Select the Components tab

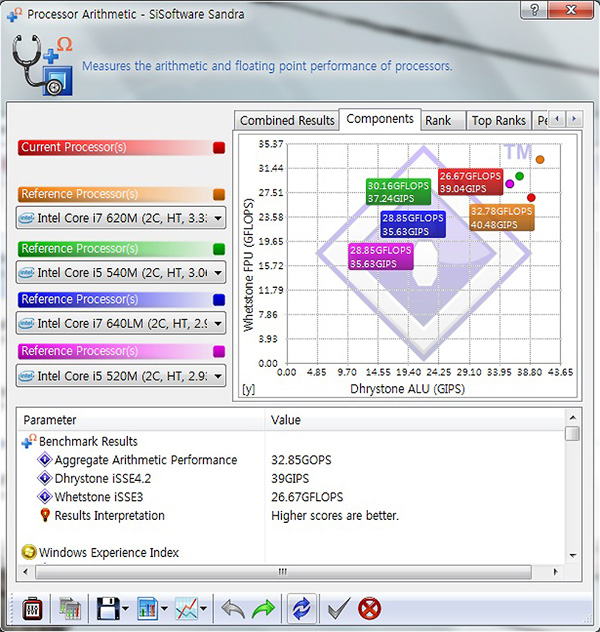[380, 119]
